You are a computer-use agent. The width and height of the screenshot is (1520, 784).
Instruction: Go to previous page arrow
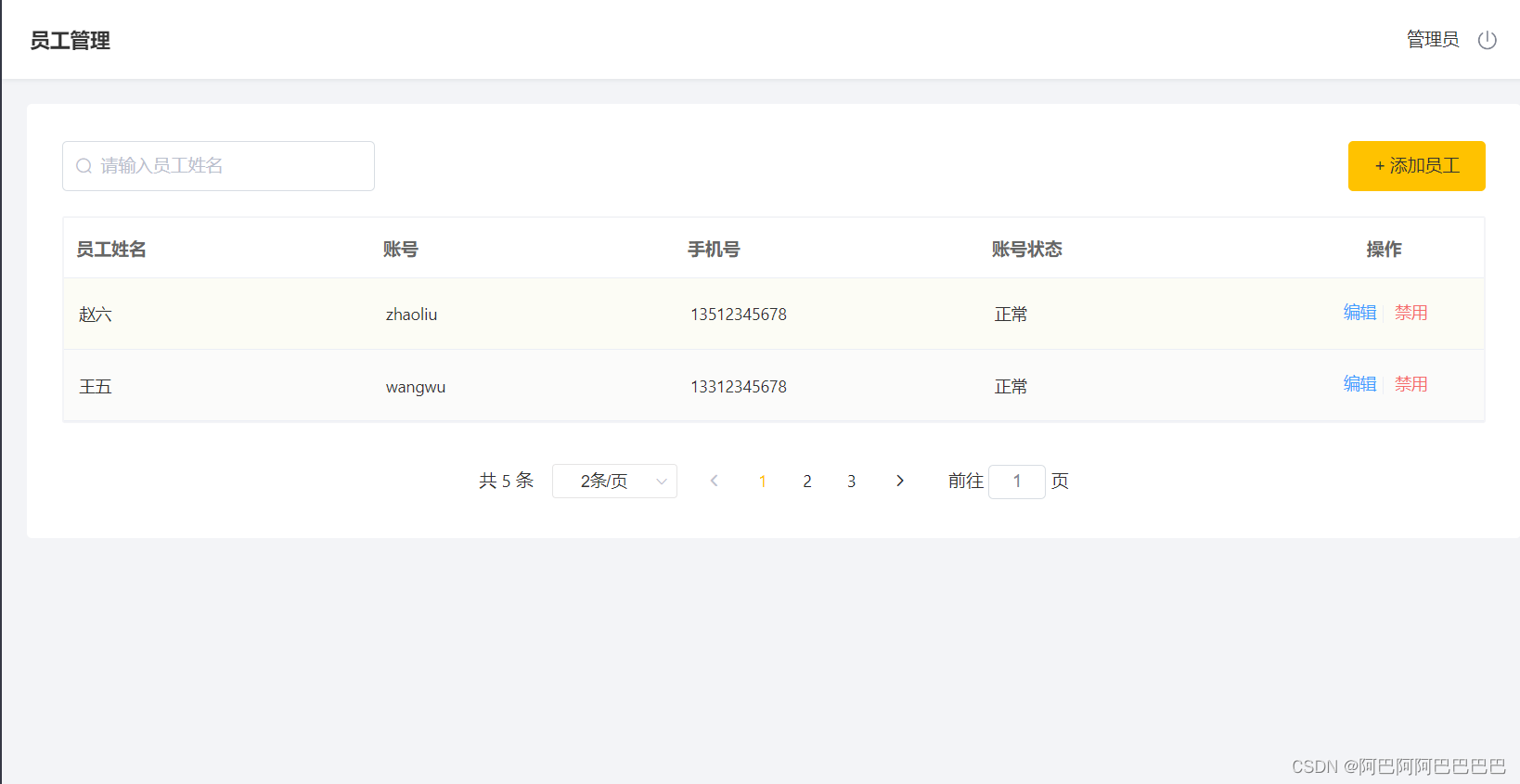714,481
